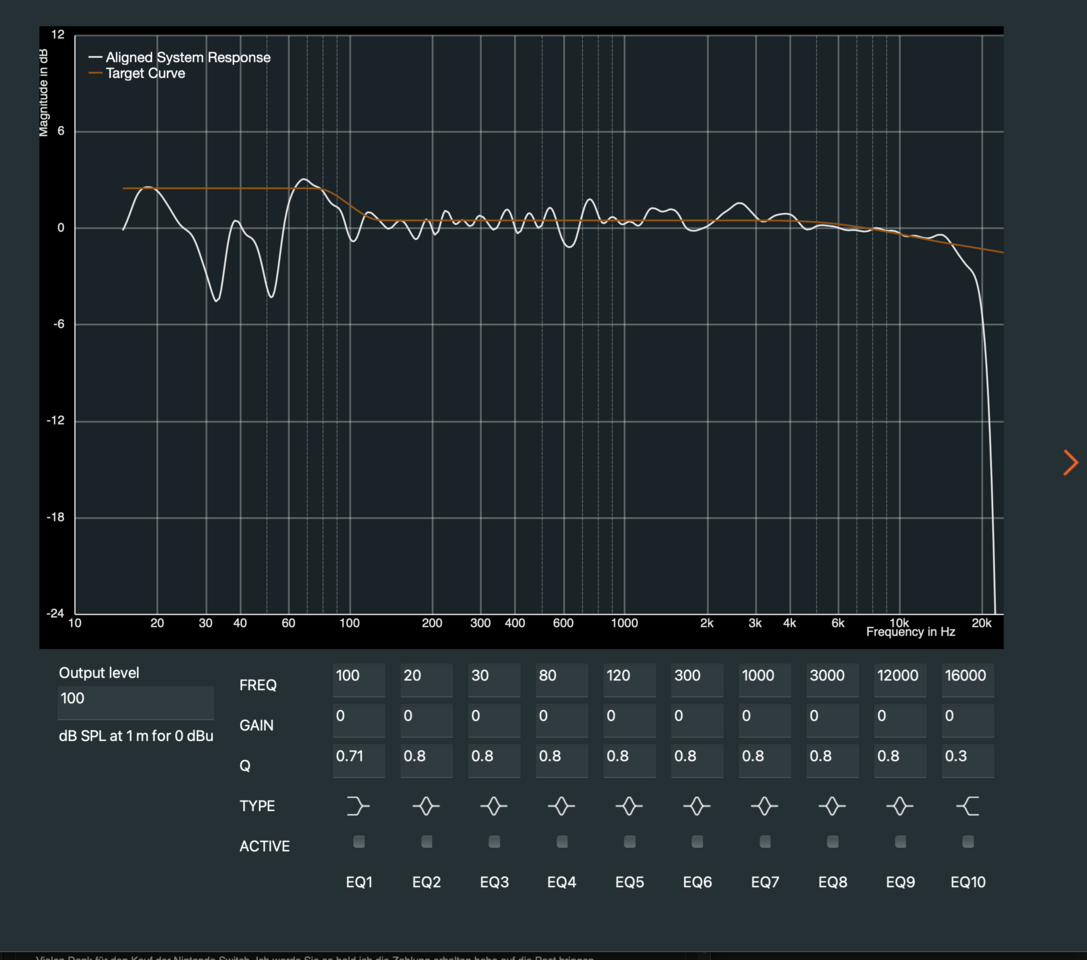Click the EQ3 bell filter type icon

point(494,805)
